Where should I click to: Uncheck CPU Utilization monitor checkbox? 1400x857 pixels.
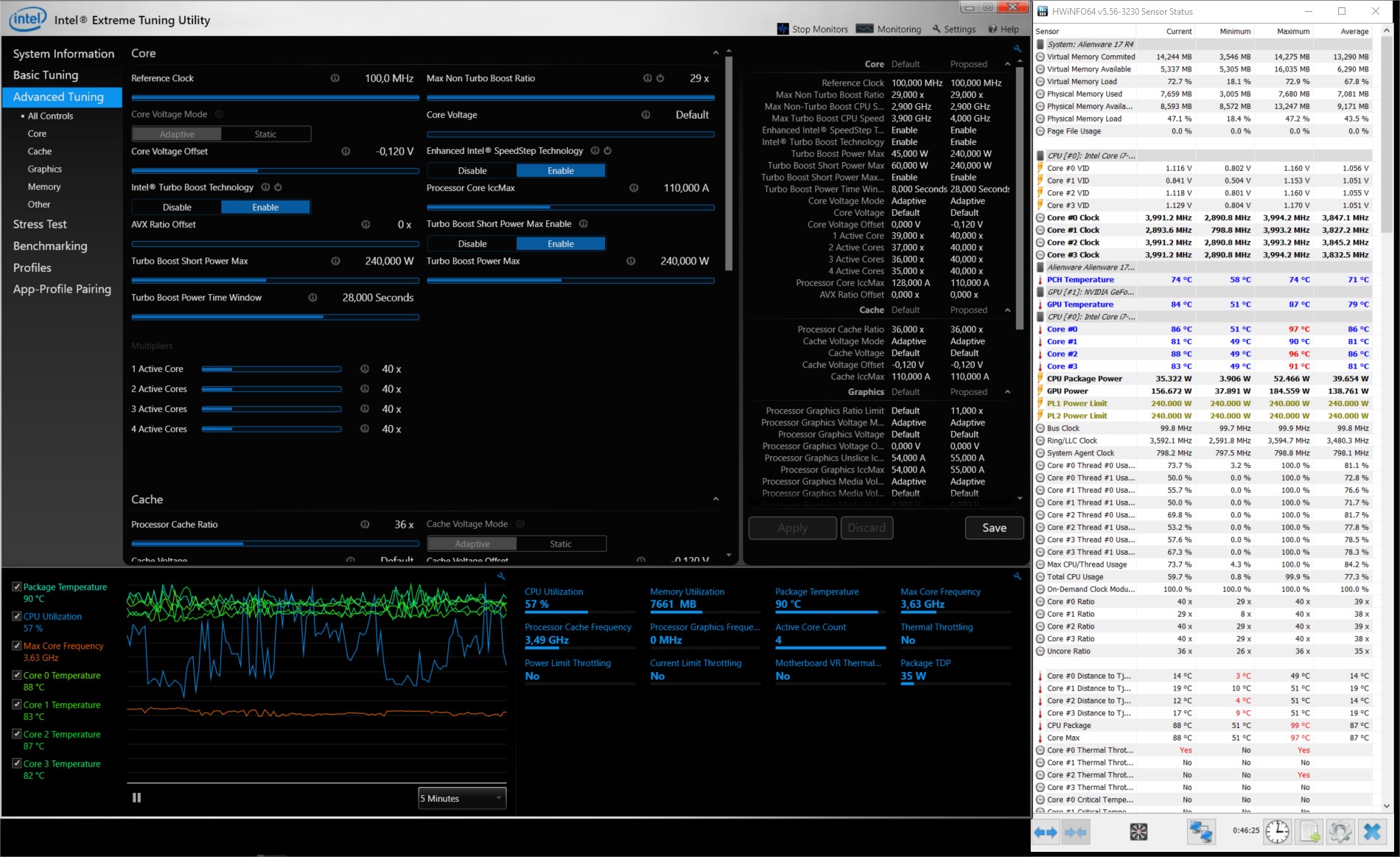[16, 616]
